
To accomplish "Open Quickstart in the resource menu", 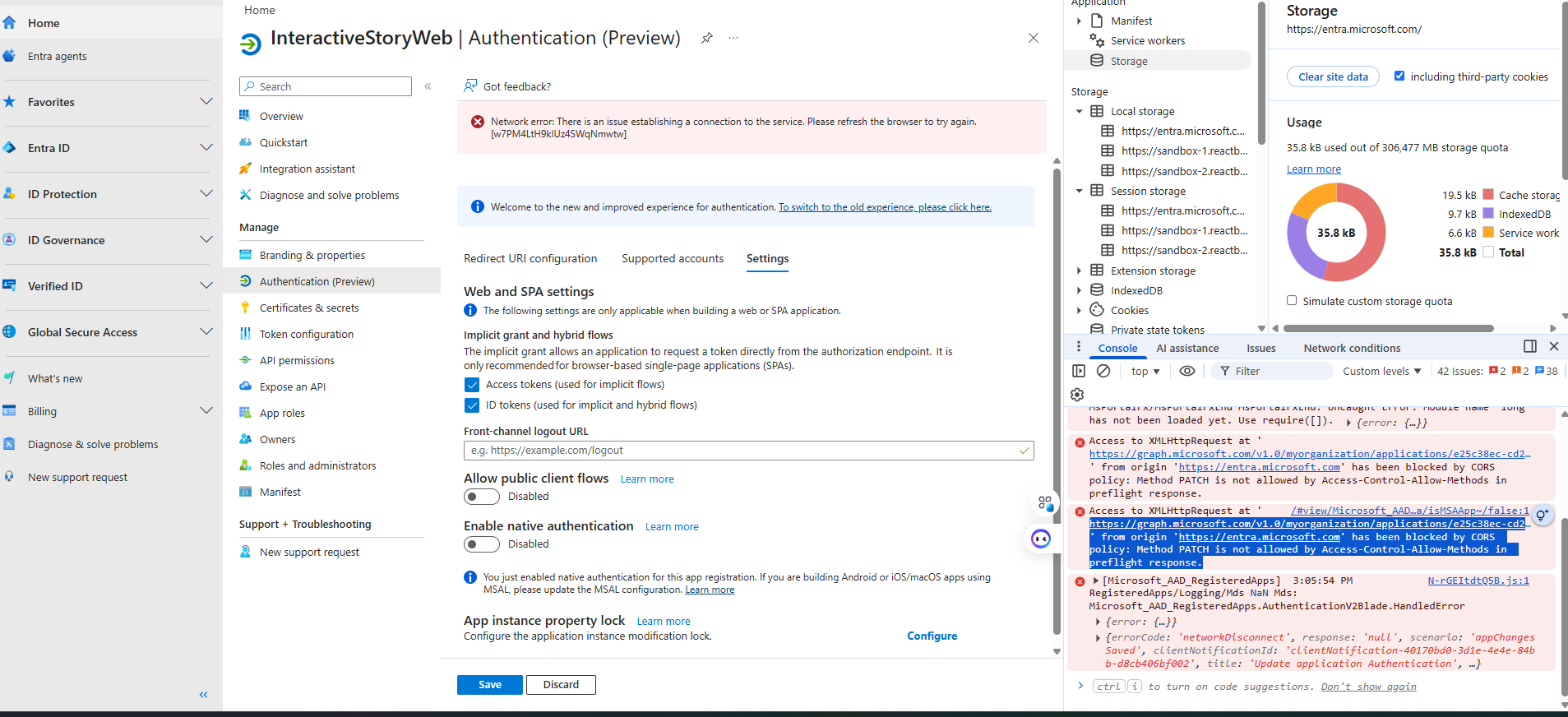I will (x=283, y=142).
